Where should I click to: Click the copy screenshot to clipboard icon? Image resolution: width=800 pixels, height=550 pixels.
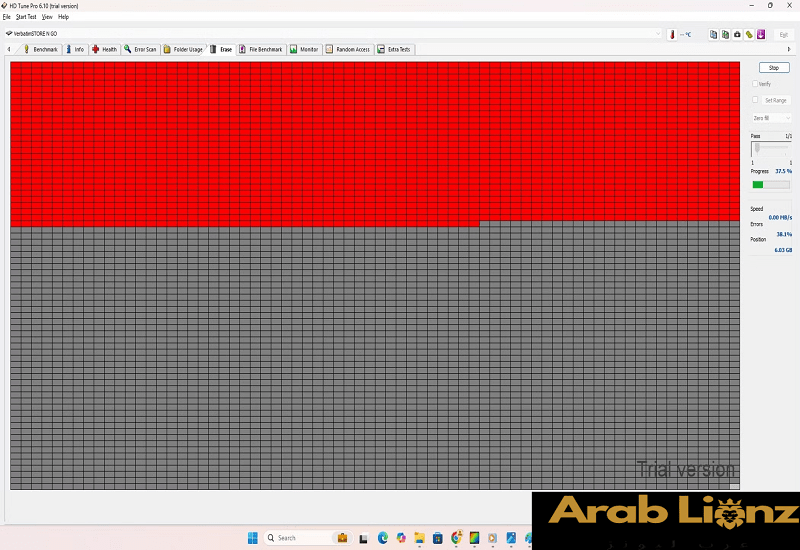(x=725, y=34)
